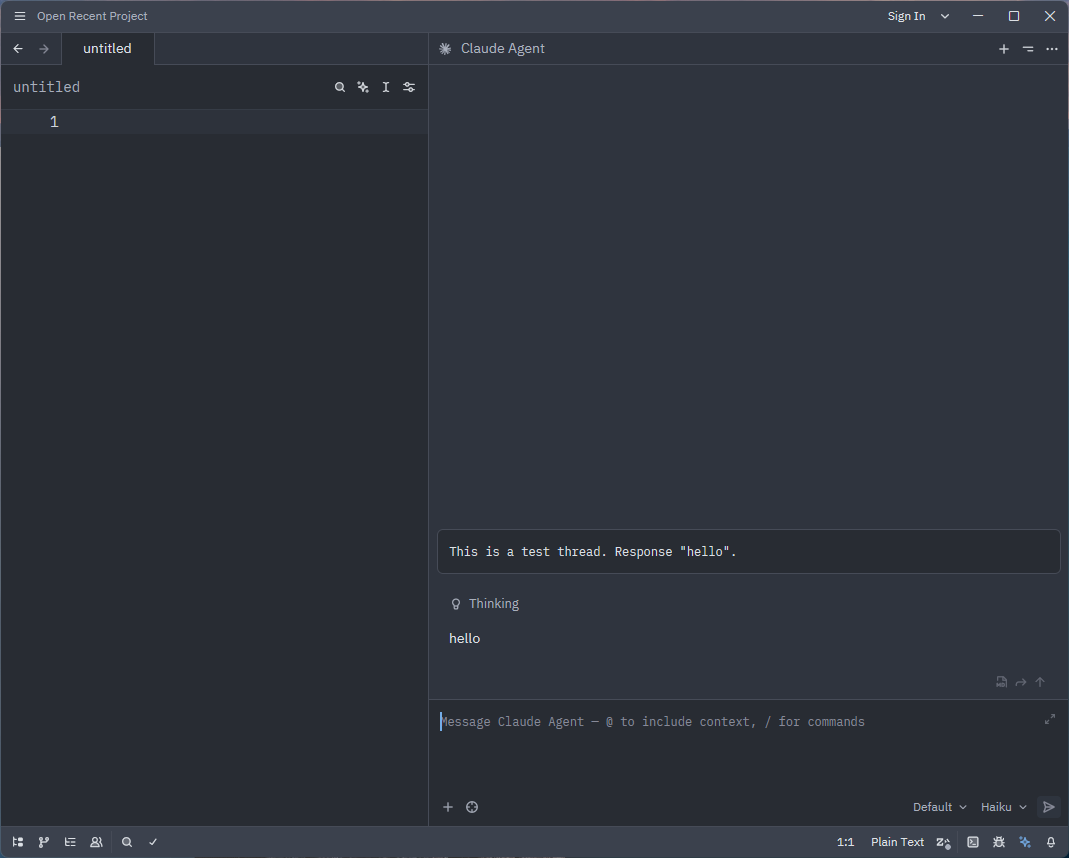Open agent panel options menu lines icon
1069x858 pixels.
tap(1028, 48)
